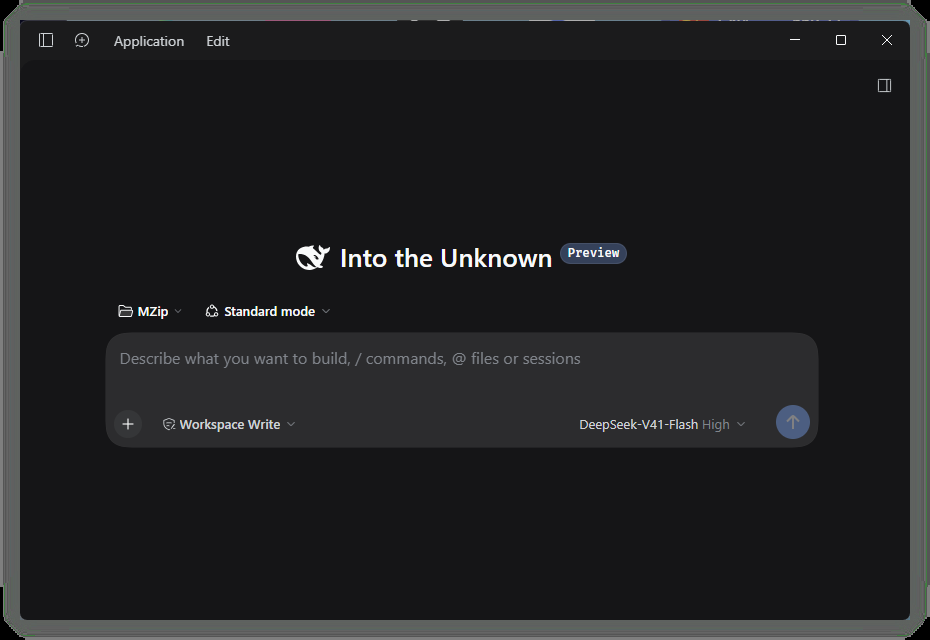Open the Application menu
Image resolution: width=930 pixels, height=640 pixels.
pyautogui.click(x=149, y=41)
